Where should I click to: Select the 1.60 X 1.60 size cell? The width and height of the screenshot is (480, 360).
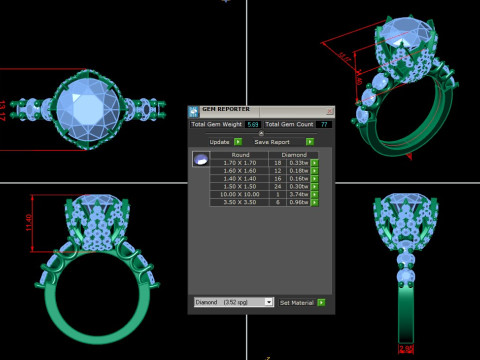pos(240,171)
